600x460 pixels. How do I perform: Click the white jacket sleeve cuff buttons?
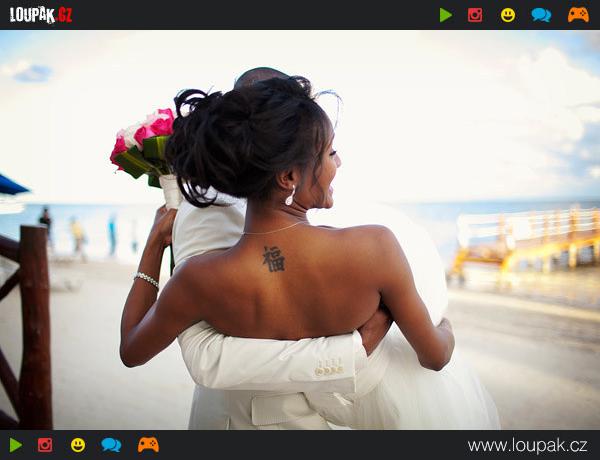329,368
